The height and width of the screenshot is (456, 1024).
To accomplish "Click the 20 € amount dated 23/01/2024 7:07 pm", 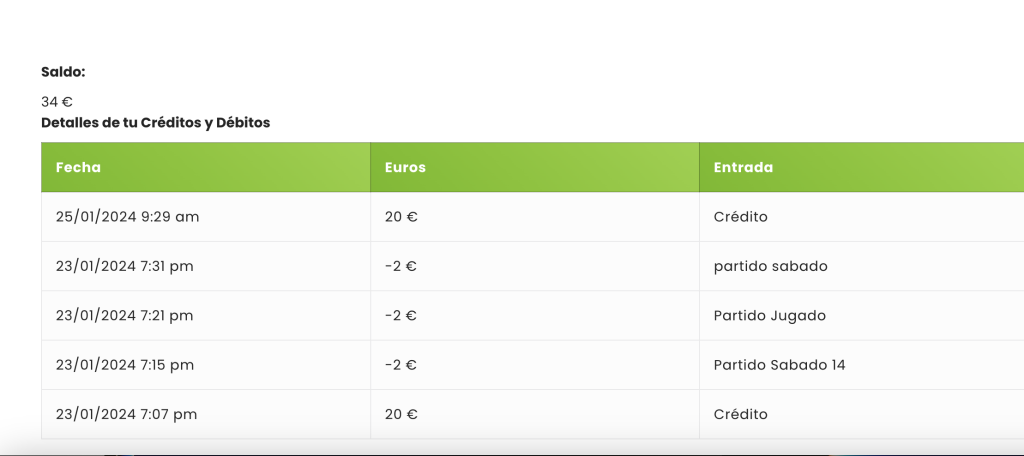I will (401, 414).
